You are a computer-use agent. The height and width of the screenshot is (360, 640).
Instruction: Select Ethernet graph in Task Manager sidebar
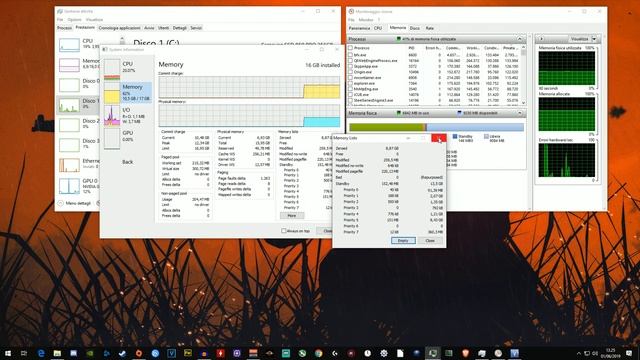point(69,165)
